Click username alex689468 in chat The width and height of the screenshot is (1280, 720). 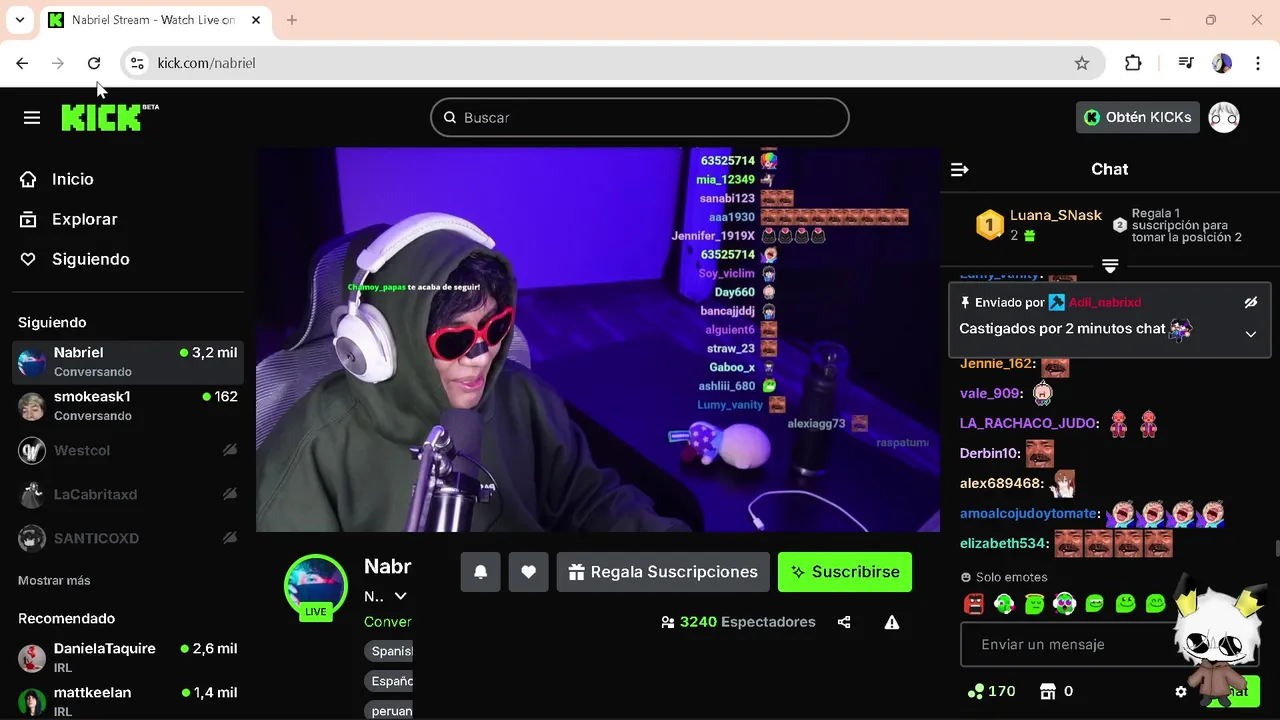coord(1001,484)
